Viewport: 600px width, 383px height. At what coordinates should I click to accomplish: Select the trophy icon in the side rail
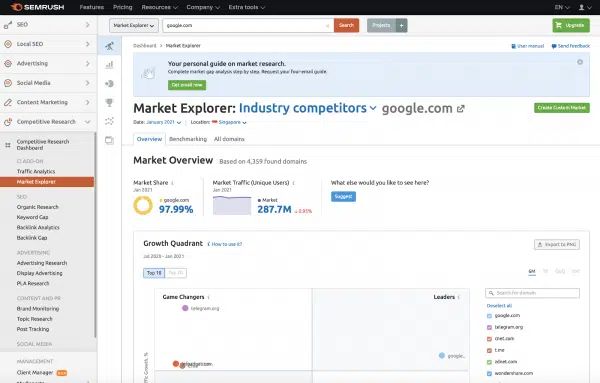click(x=109, y=102)
